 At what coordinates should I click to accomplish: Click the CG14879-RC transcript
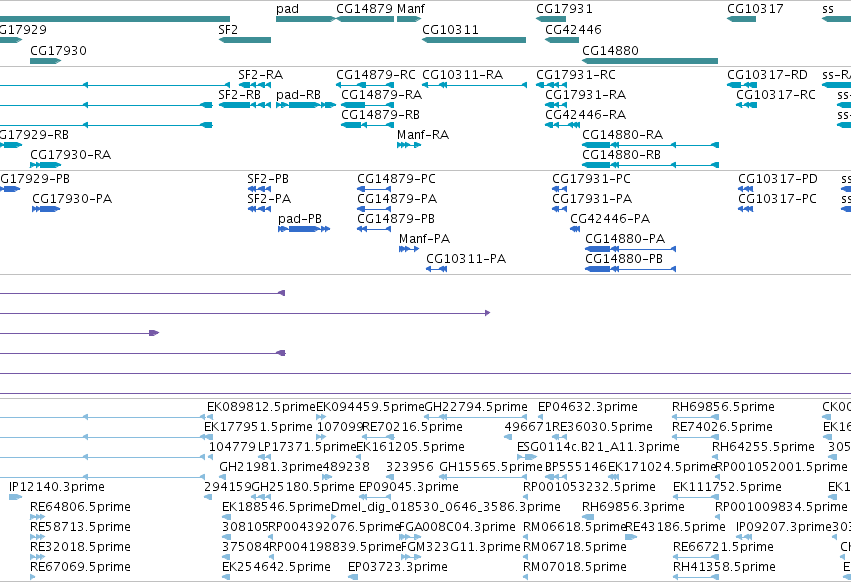365,85
